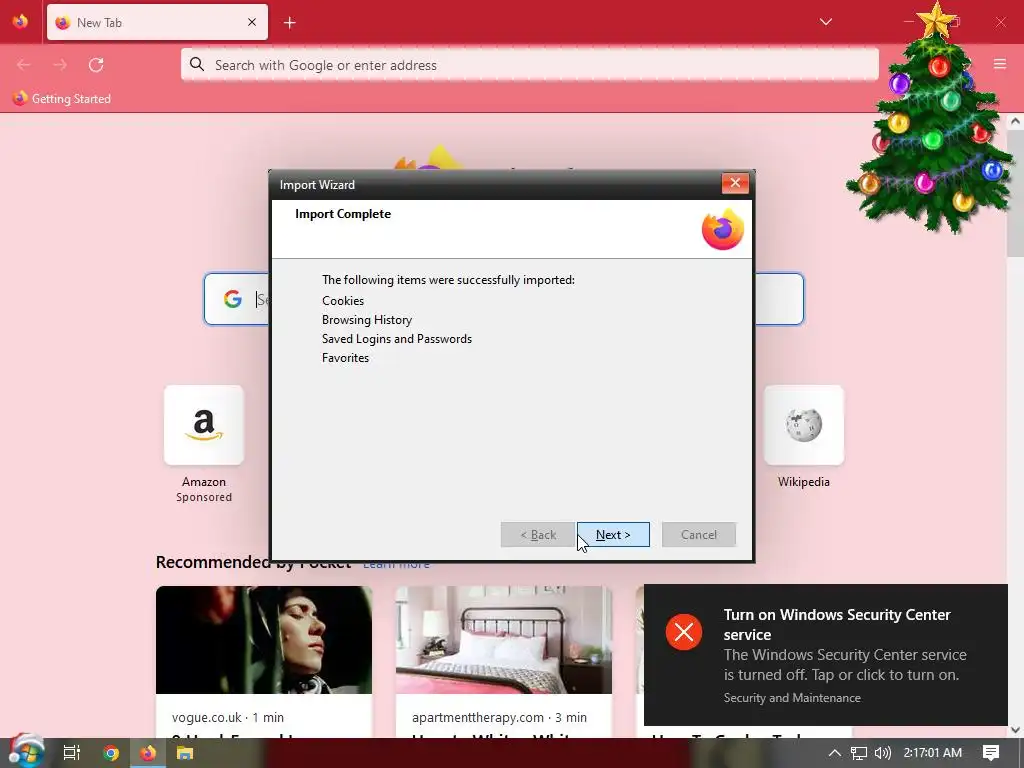Click Saved Logins and Passwords text
Image resolution: width=1024 pixels, height=768 pixels.
point(396,338)
